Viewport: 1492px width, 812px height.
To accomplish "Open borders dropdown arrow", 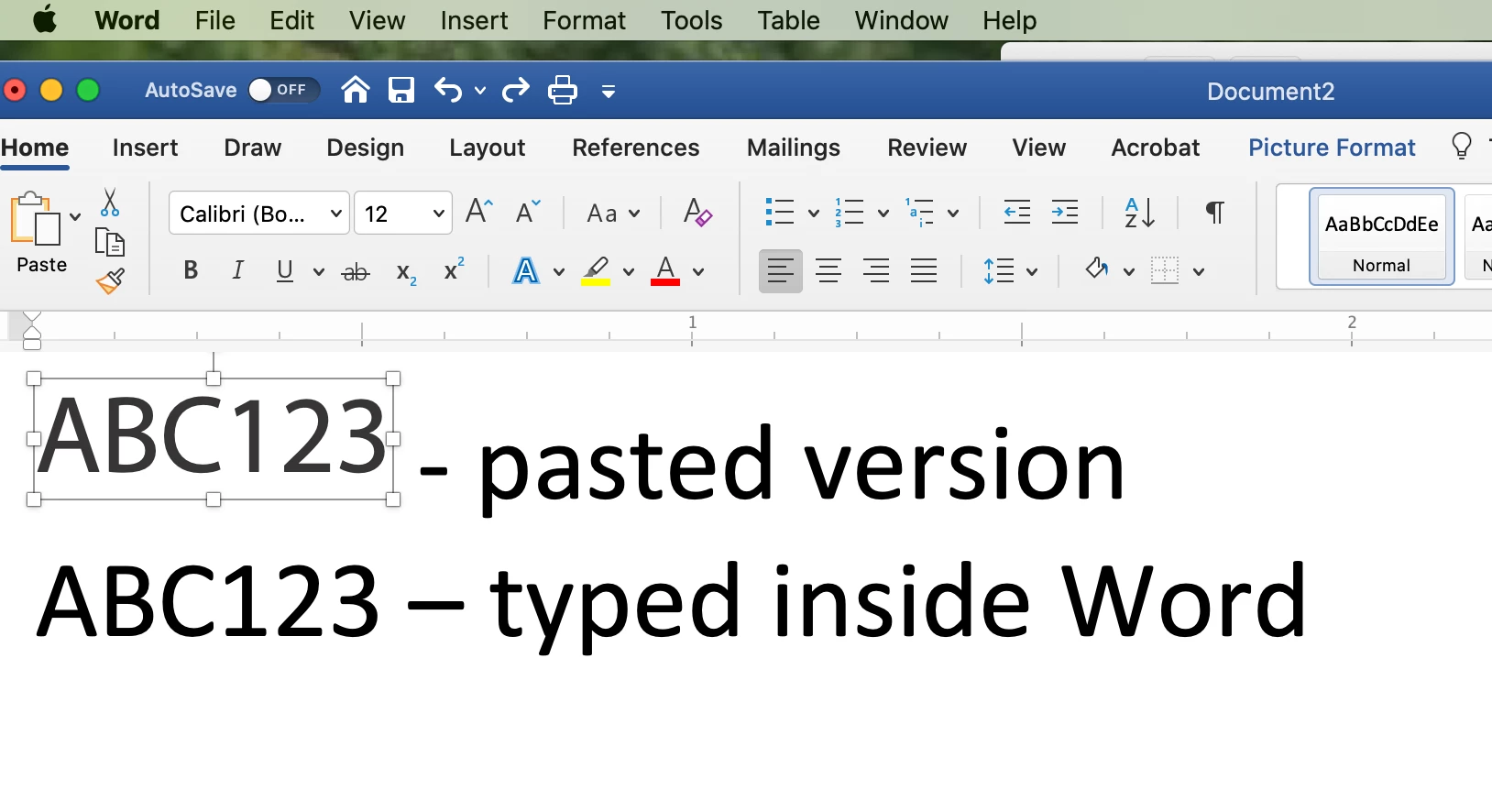I will click(1198, 272).
